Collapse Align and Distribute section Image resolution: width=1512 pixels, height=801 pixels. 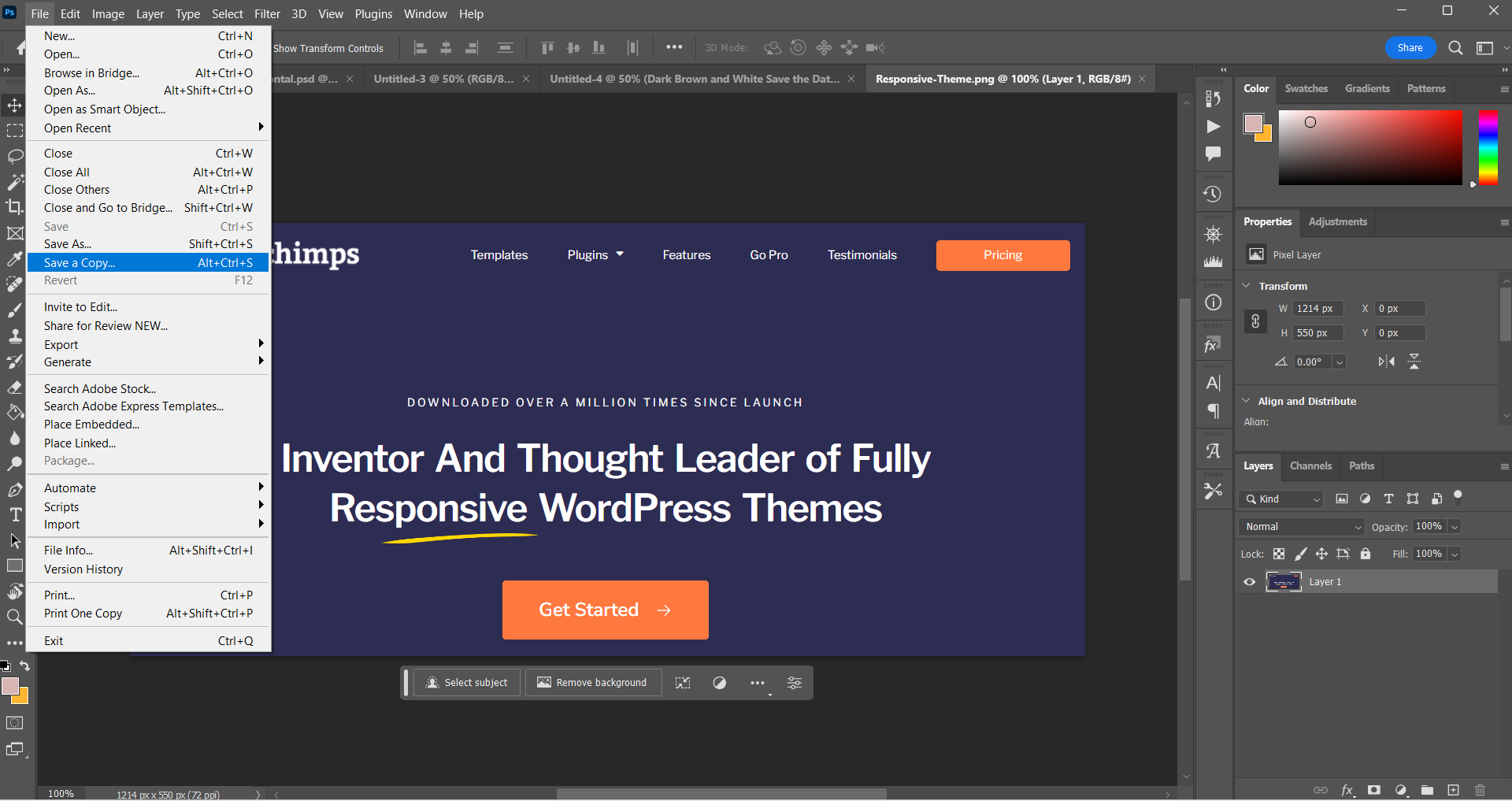tap(1247, 401)
